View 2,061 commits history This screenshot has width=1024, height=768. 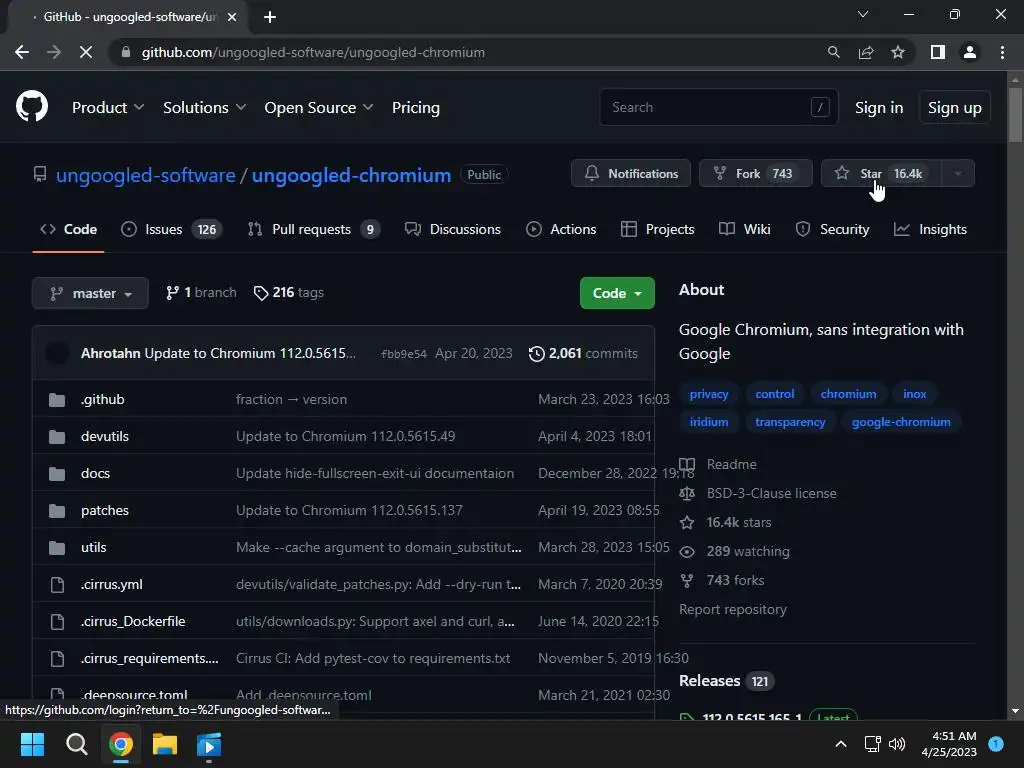pos(583,353)
